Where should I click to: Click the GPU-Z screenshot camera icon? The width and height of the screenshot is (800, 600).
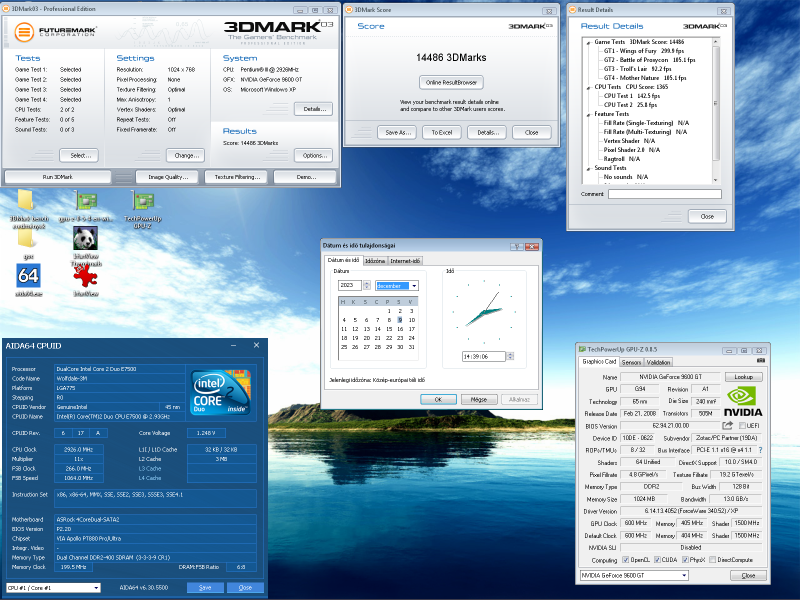[761, 361]
